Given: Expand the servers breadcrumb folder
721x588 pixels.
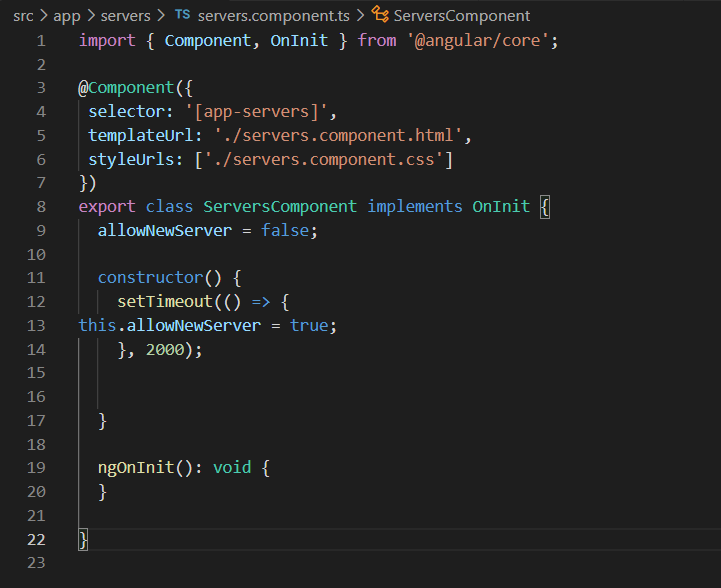Looking at the screenshot, I should pos(126,16).
